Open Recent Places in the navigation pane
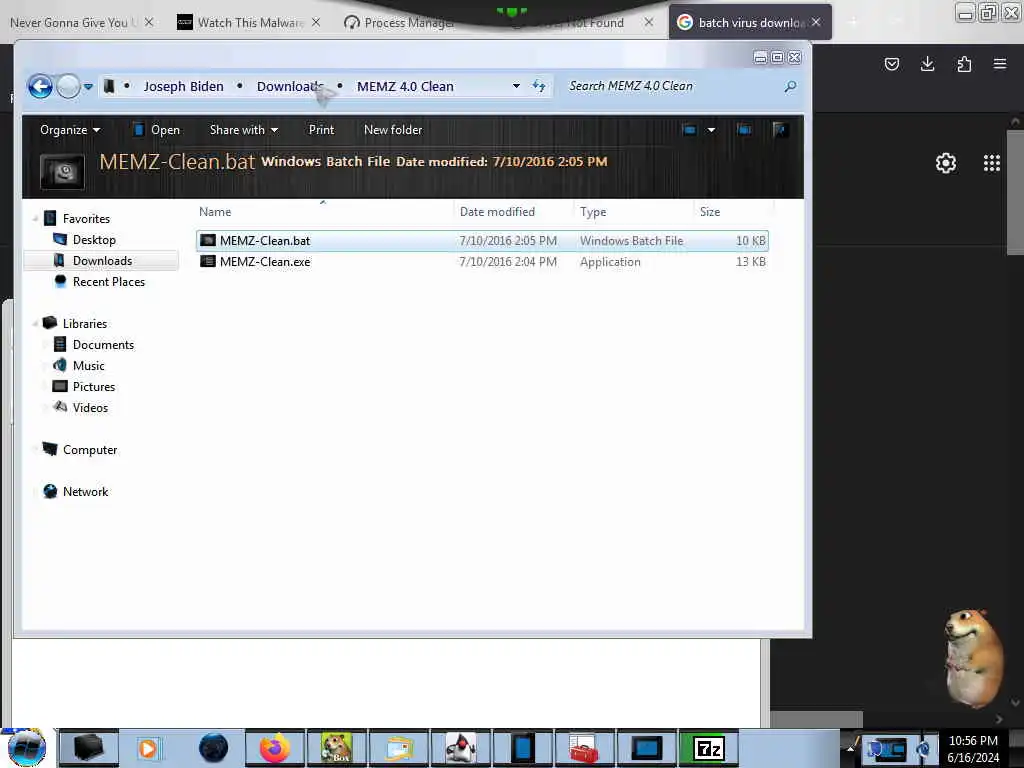The width and height of the screenshot is (1024, 768). click(x=108, y=281)
